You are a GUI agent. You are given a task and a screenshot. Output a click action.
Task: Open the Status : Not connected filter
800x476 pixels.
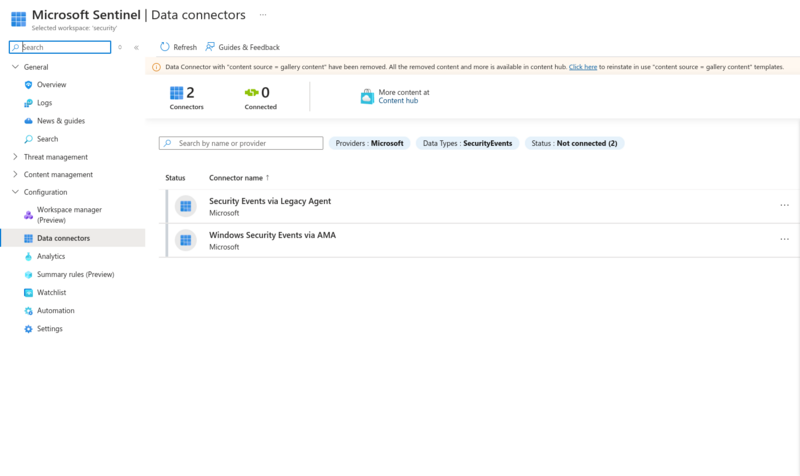[574, 143]
